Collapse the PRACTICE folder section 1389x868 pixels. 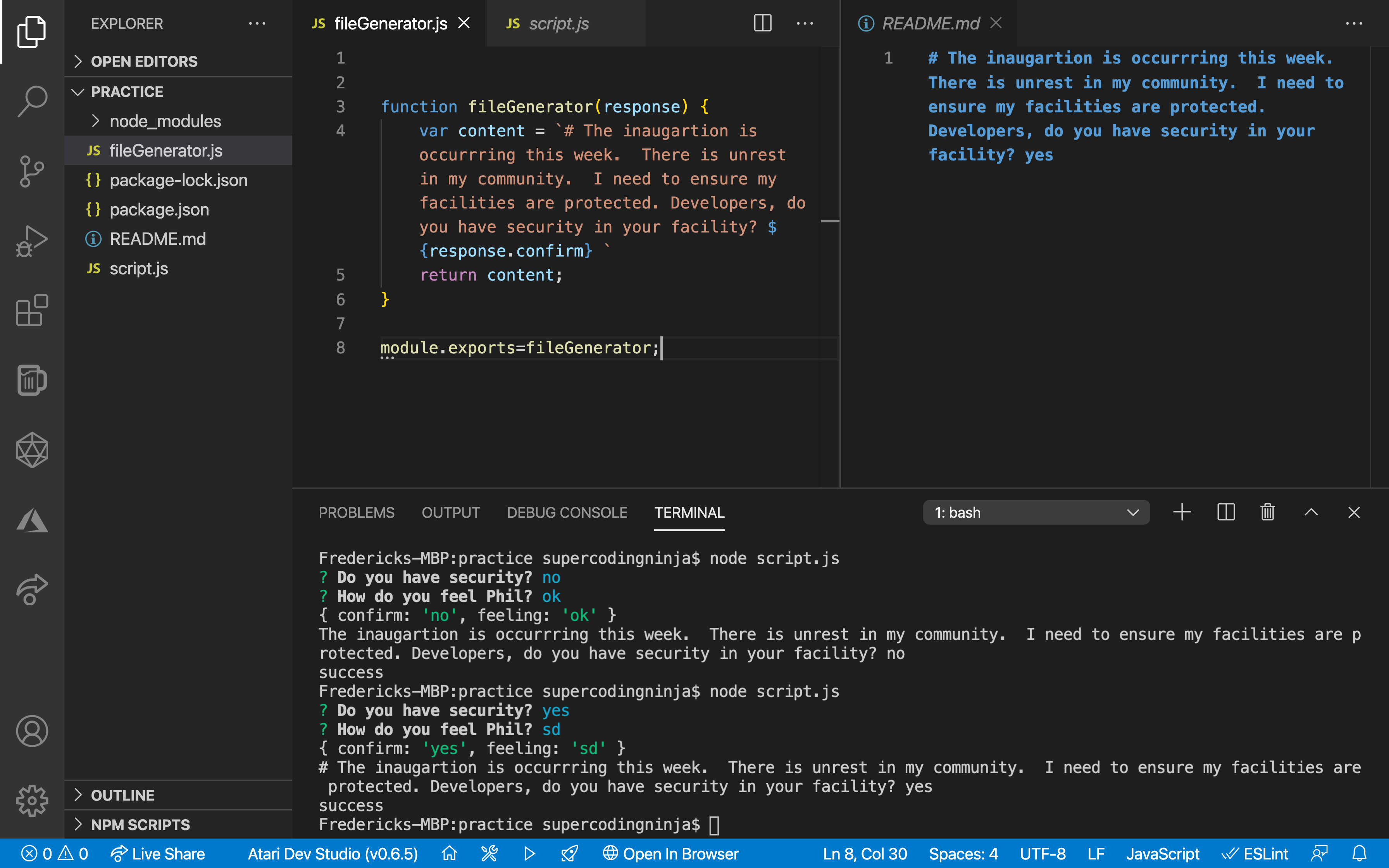pos(178,92)
